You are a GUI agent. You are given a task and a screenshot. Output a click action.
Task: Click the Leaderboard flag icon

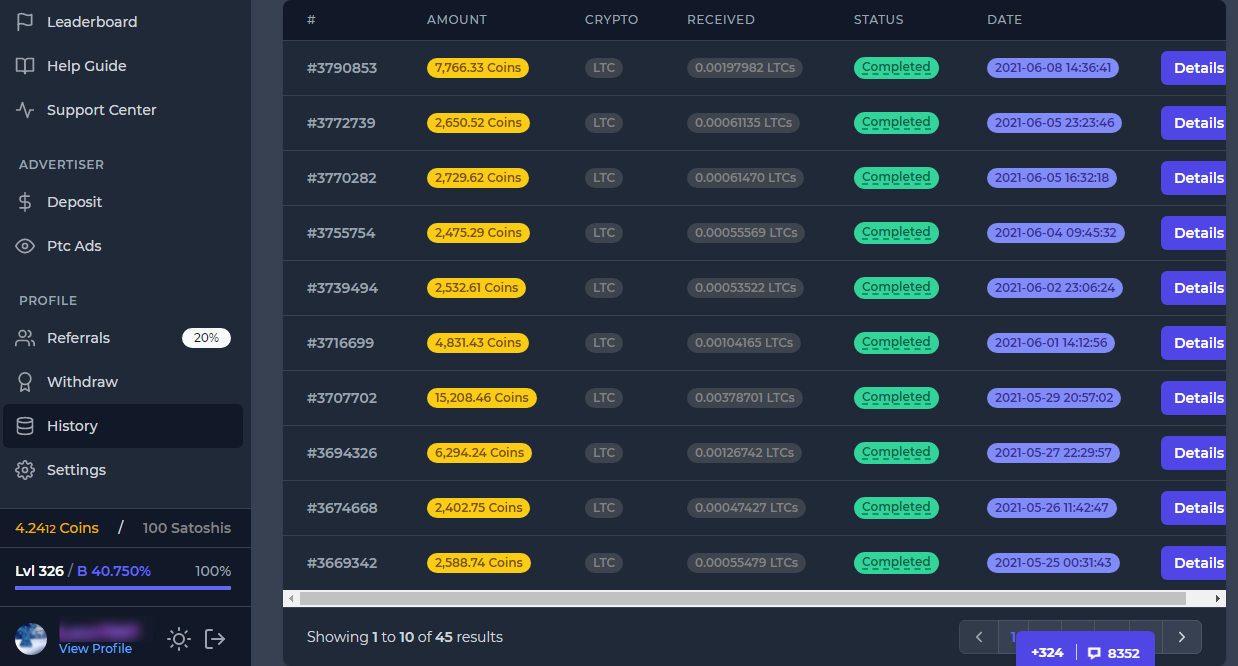[25, 22]
